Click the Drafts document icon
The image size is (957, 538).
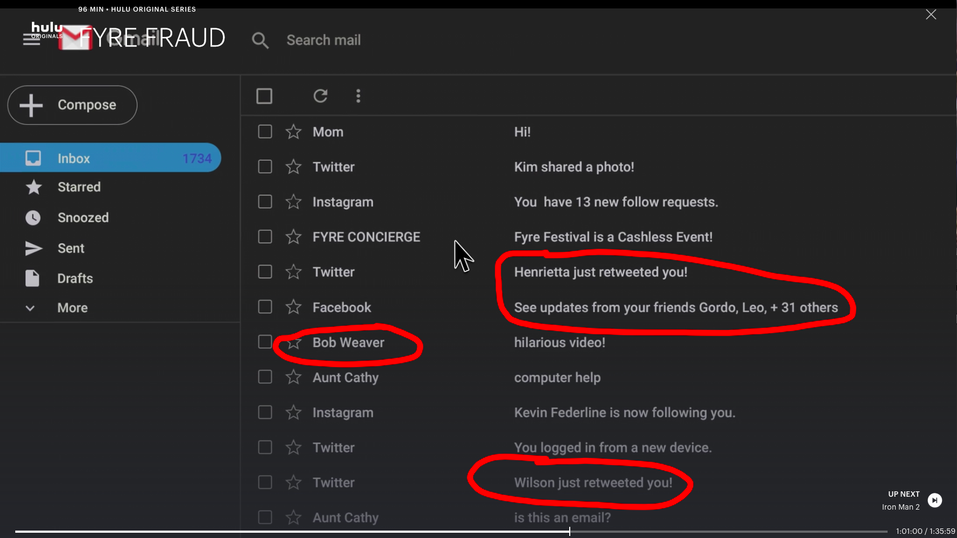pos(32,278)
